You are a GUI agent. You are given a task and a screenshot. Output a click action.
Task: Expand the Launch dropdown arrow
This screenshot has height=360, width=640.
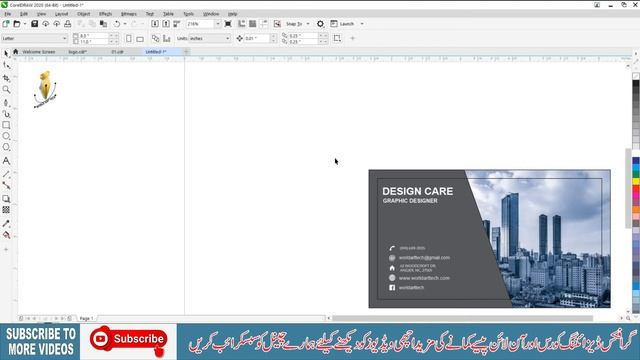[362, 24]
